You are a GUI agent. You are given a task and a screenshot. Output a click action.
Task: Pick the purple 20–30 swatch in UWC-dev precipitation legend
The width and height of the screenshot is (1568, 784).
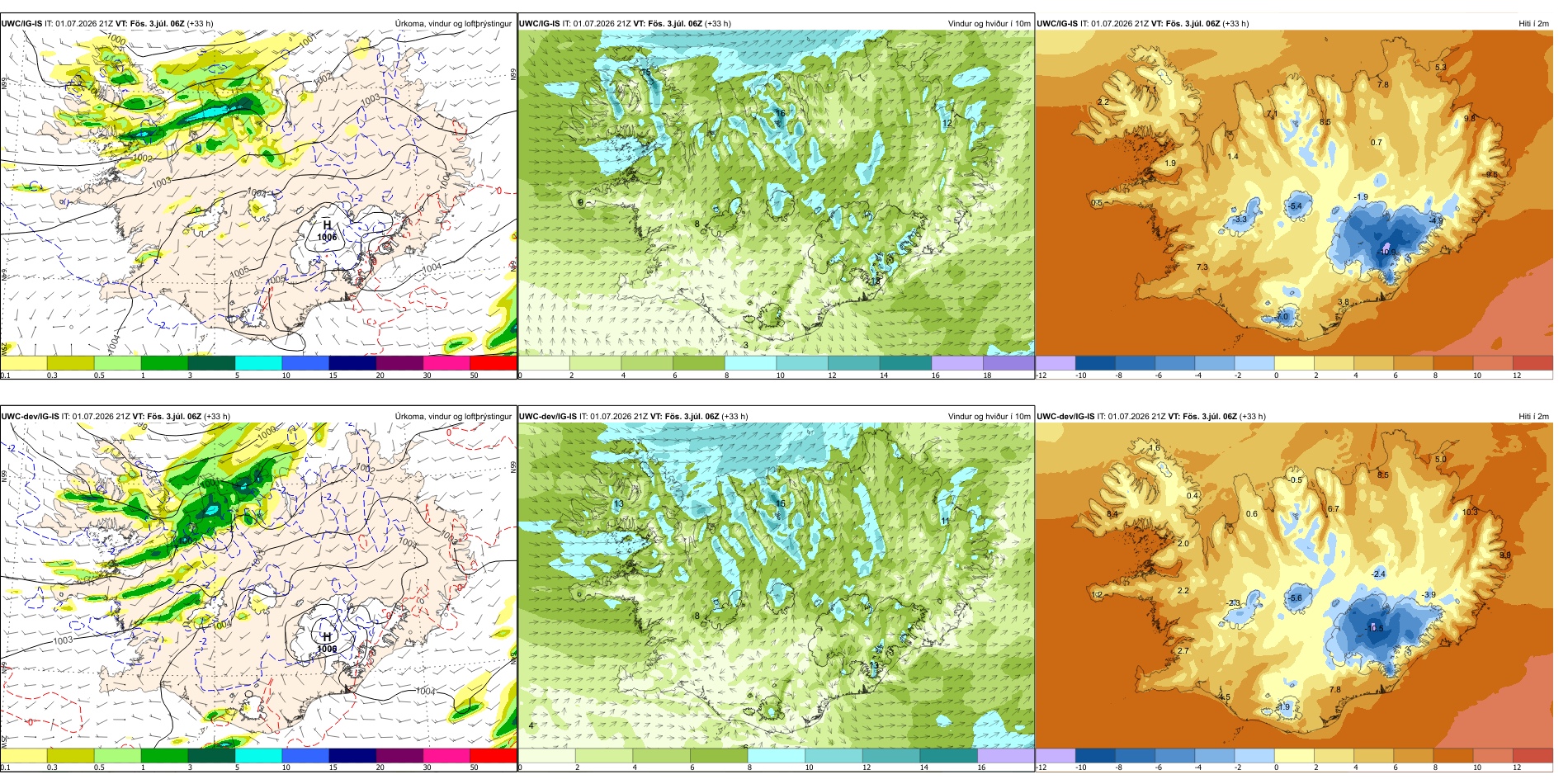(399, 755)
